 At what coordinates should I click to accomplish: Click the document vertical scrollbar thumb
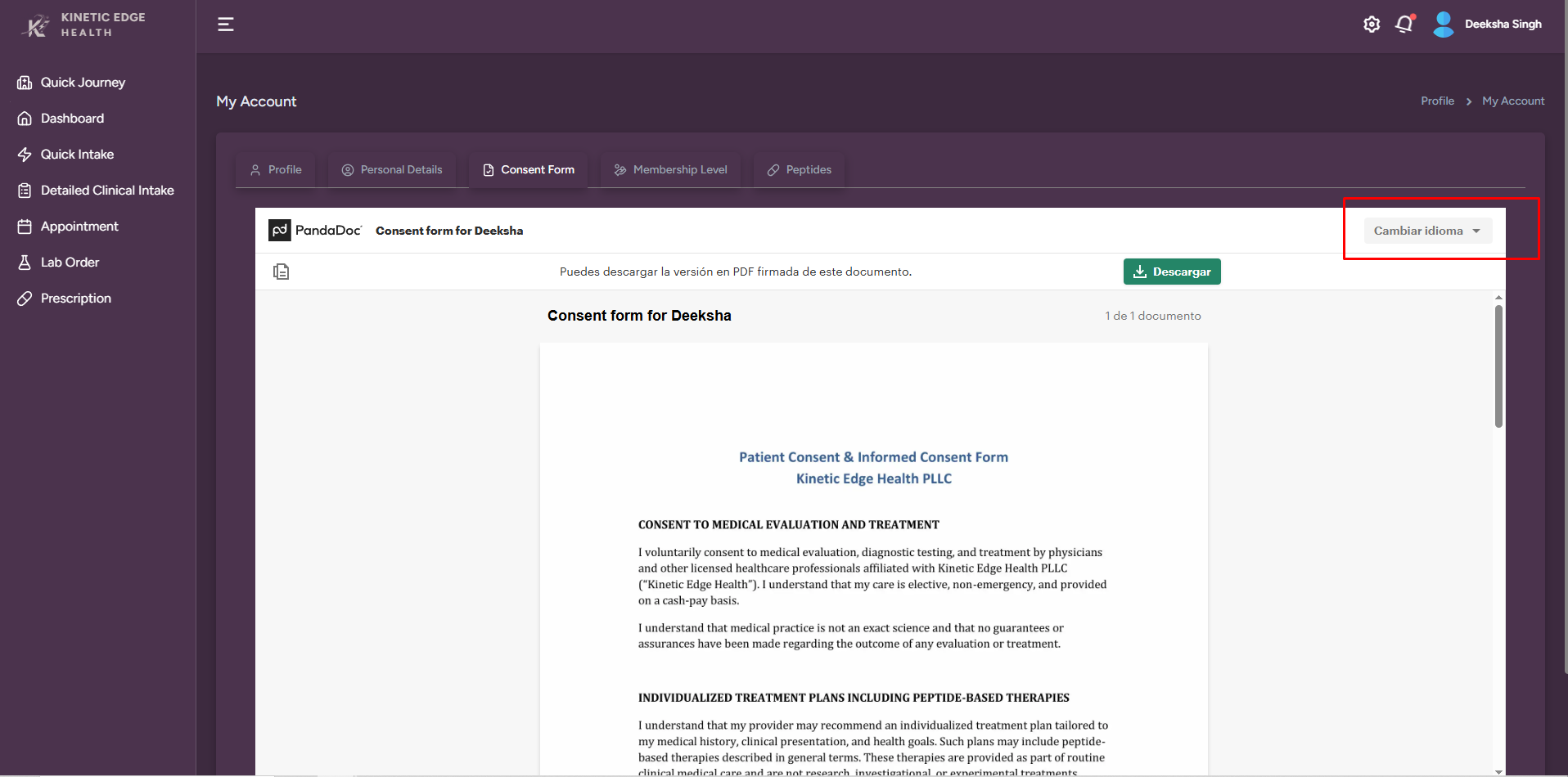[x=1498, y=366]
